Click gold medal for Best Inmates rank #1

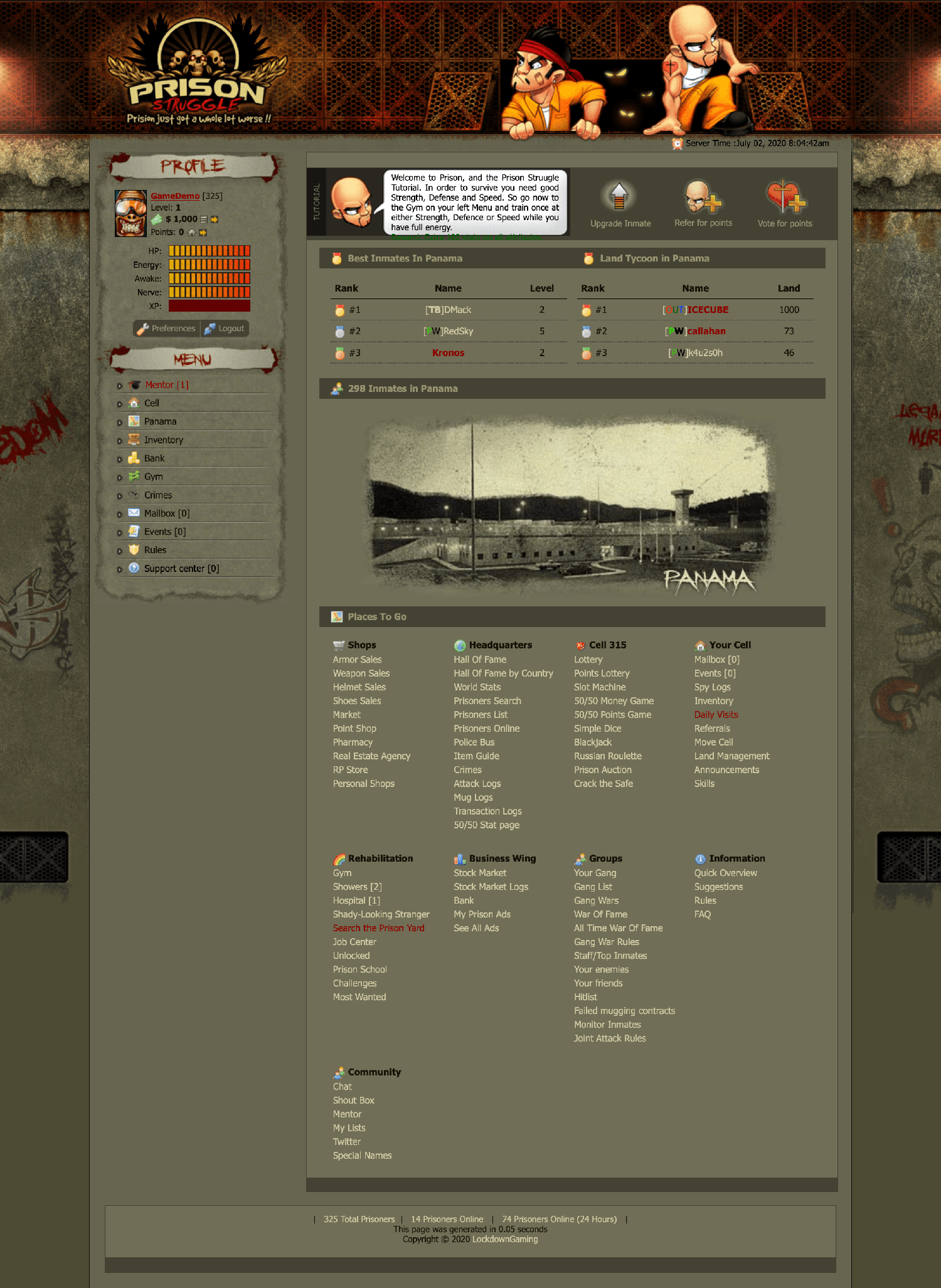coord(339,310)
